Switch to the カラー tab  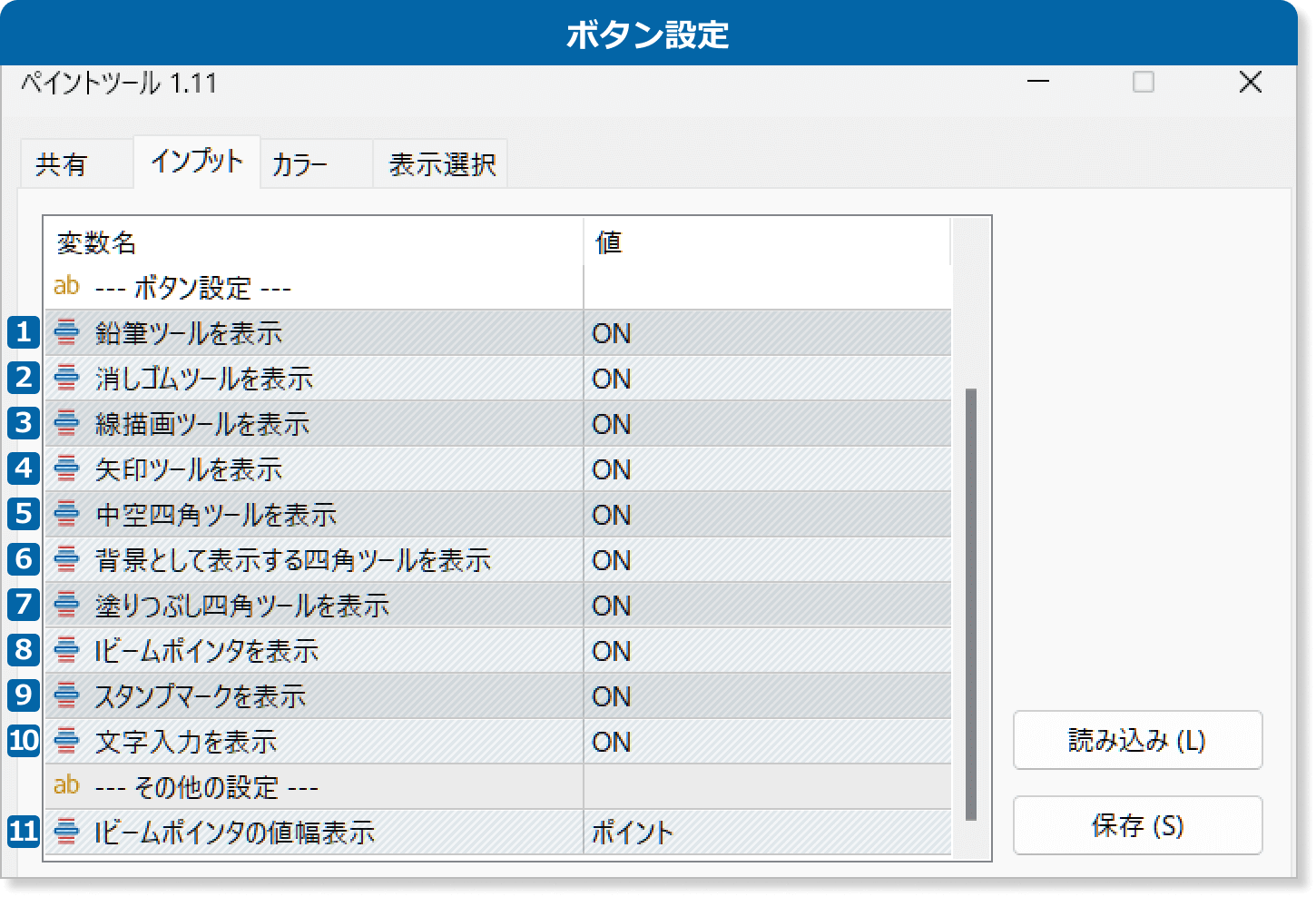(300, 165)
